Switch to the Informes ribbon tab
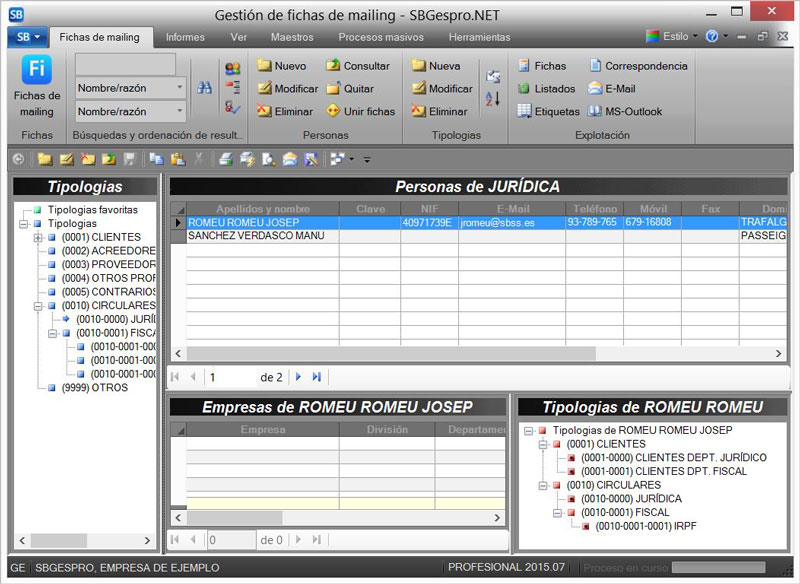This screenshot has width=800, height=584. pyautogui.click(x=185, y=37)
